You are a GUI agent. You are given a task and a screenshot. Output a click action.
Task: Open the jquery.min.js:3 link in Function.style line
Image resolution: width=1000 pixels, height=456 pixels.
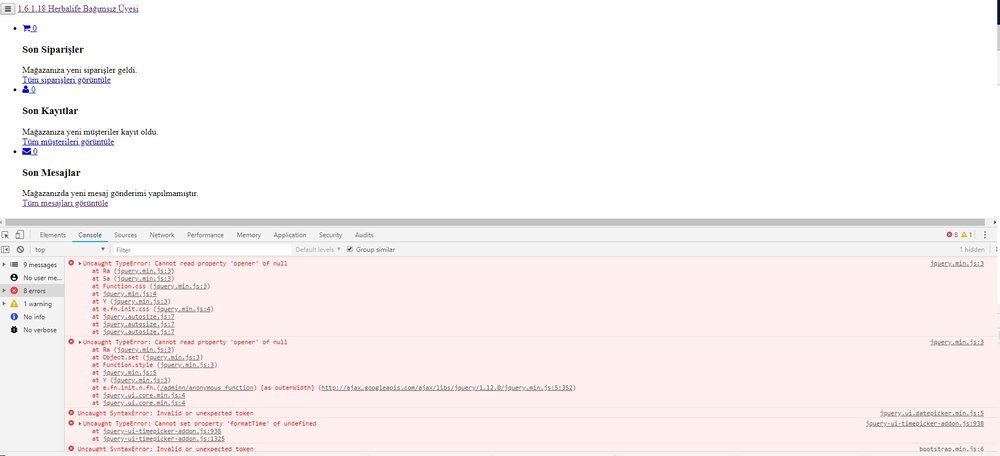click(187, 365)
